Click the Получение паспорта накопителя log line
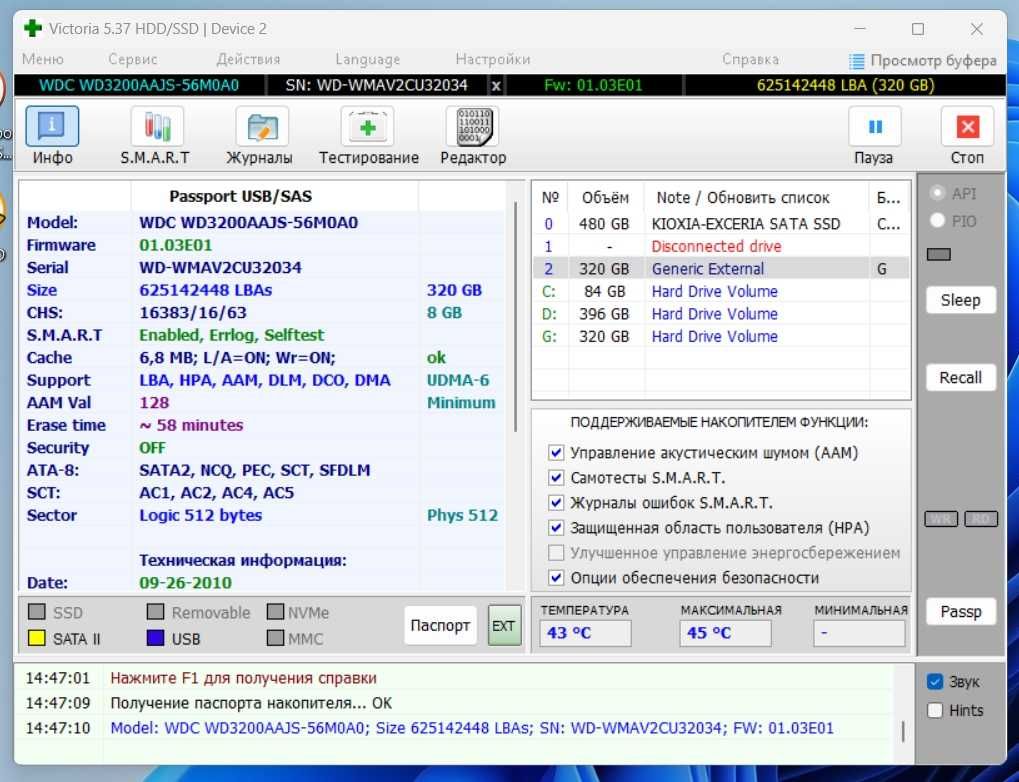Screen dimensions: 1019x782 (251, 703)
